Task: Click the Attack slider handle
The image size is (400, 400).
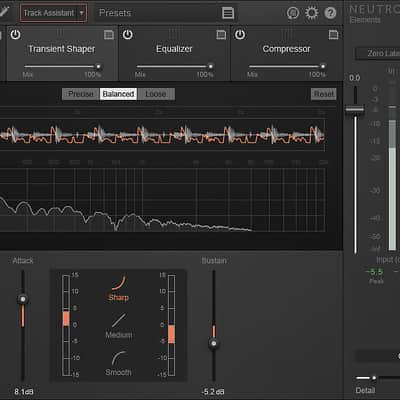Action: 23,299
